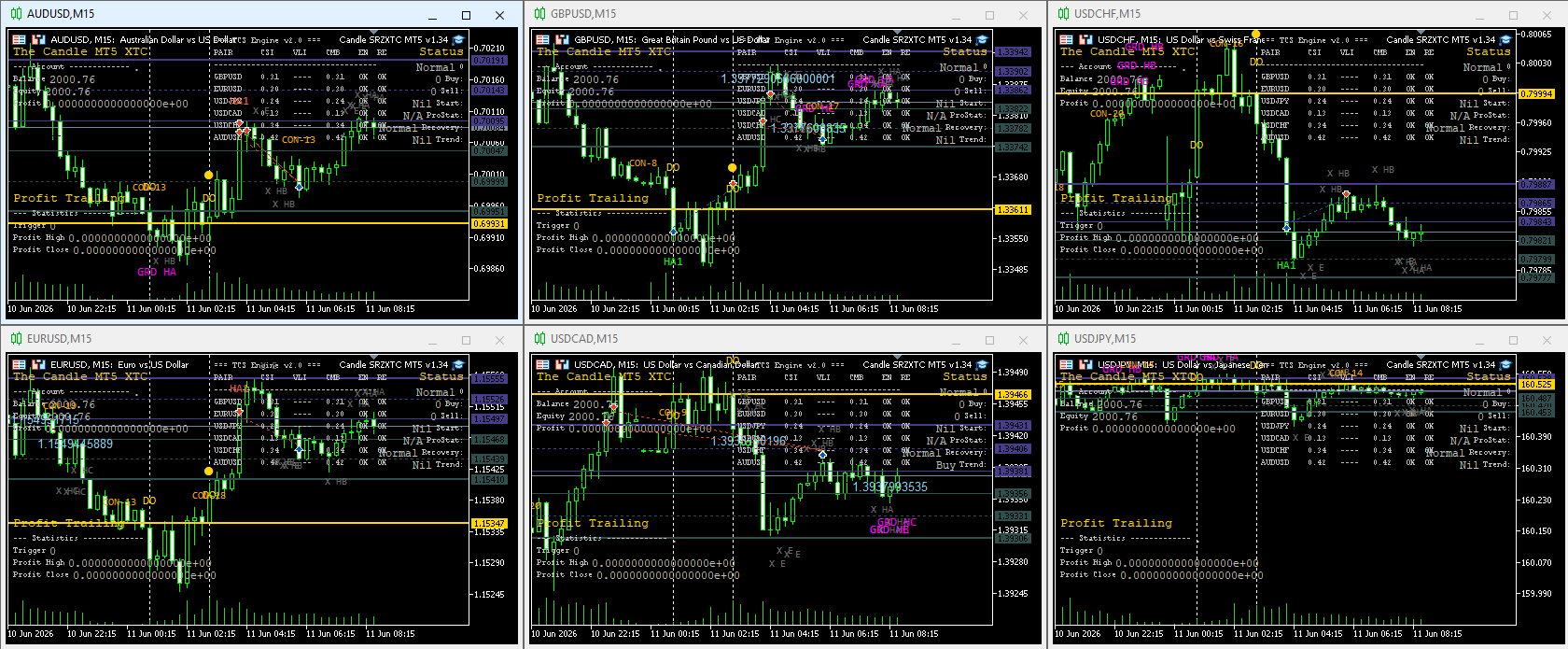Screen dimensions: 1568x649
Task: Open system menu from USDCHF,M15 title bar icon
Action: (x=1063, y=14)
